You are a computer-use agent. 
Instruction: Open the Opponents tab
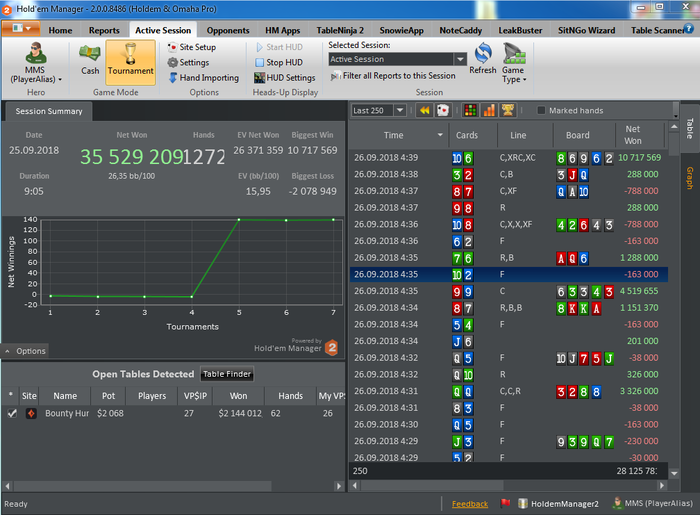click(x=228, y=30)
